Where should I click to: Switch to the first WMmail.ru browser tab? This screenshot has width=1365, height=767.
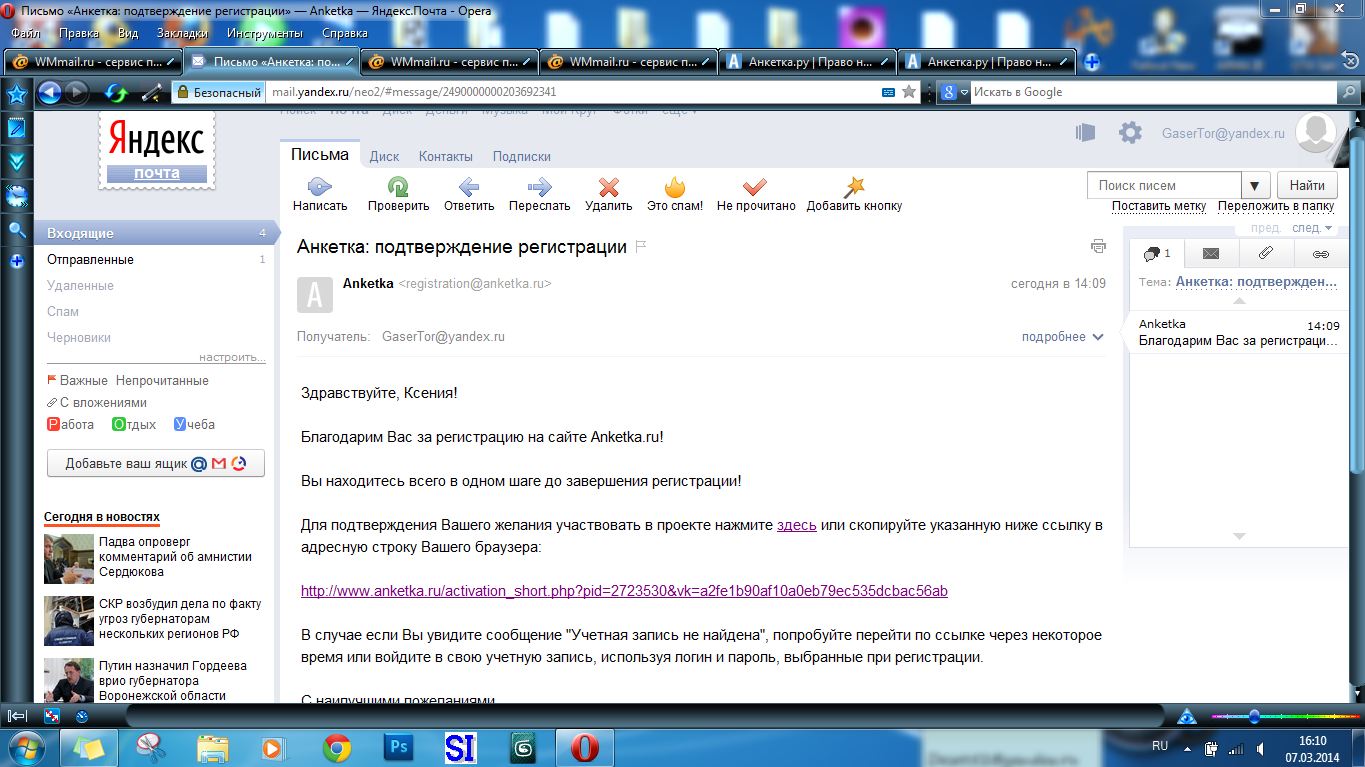click(93, 62)
